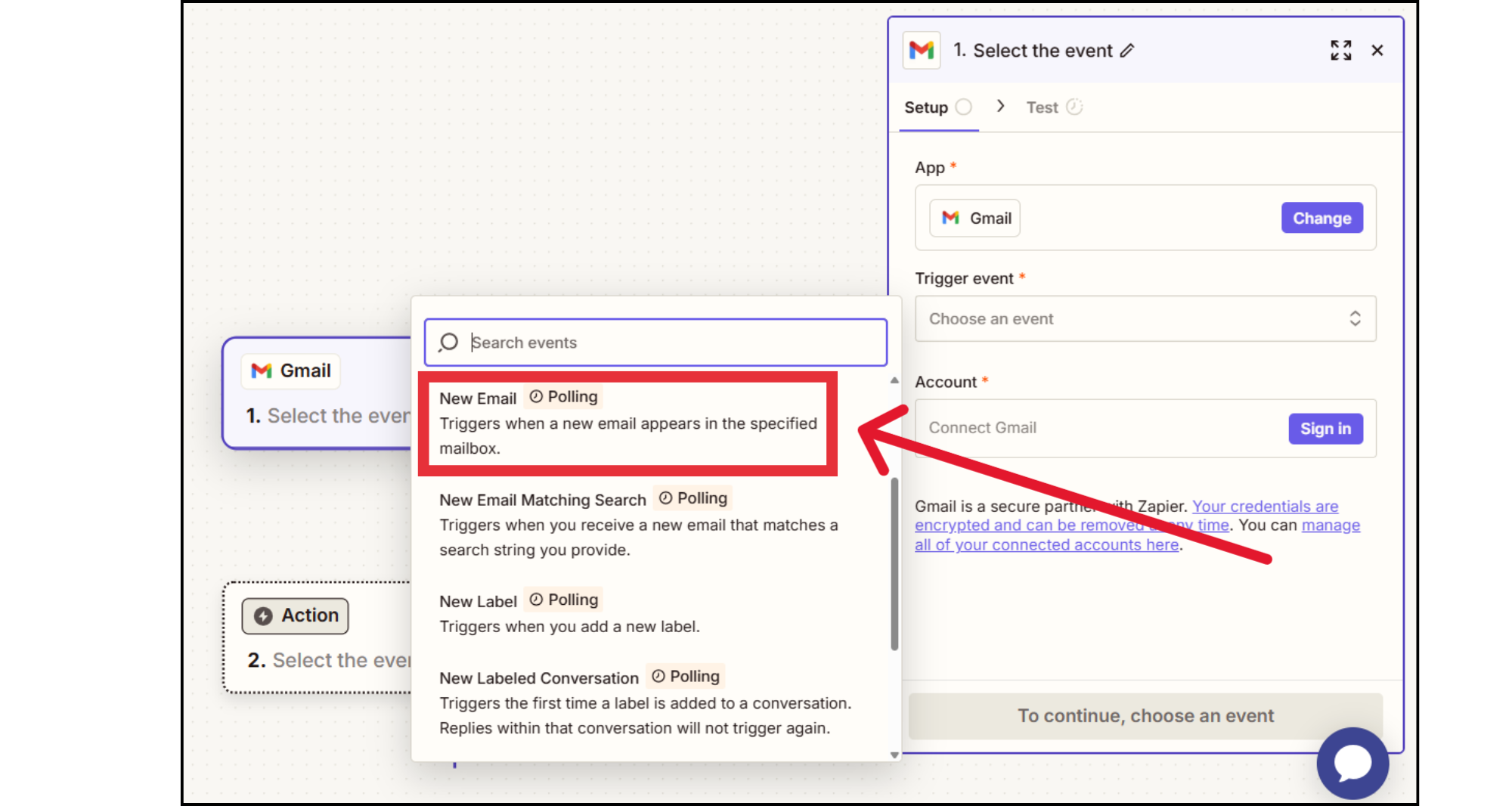The height and width of the screenshot is (806, 1512).
Task: Click the Gmail logo in panel header
Action: 922,51
